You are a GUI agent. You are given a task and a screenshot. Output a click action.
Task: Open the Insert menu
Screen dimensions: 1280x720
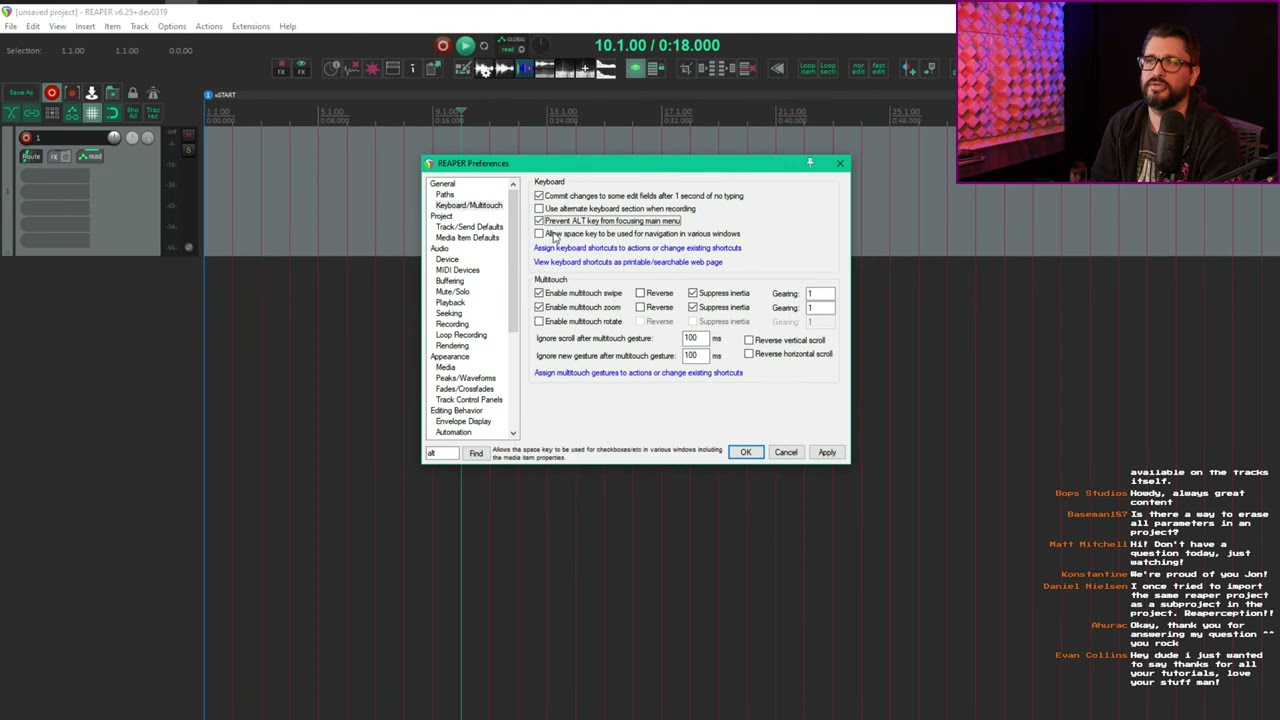pos(85,26)
